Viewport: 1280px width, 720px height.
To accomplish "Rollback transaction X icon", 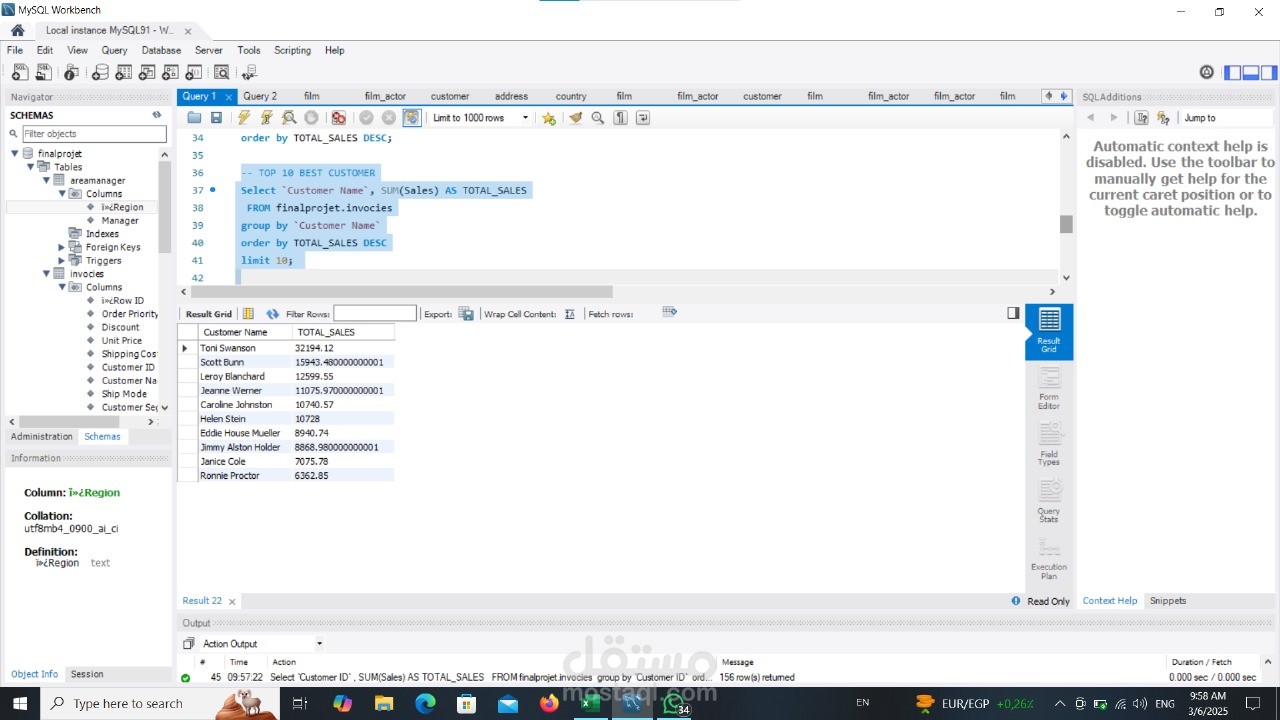I will [x=389, y=118].
